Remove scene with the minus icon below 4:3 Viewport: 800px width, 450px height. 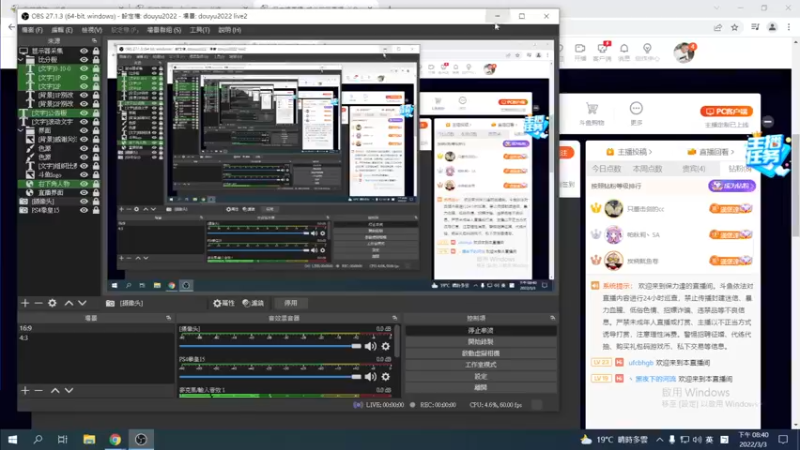click(x=38, y=390)
